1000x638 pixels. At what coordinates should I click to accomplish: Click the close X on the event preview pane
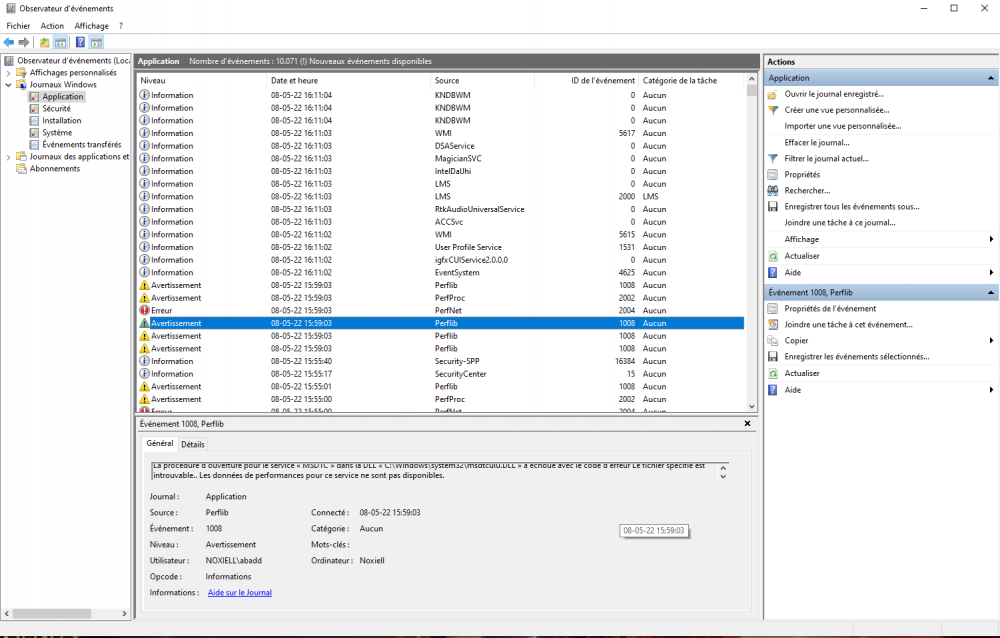tap(747, 424)
